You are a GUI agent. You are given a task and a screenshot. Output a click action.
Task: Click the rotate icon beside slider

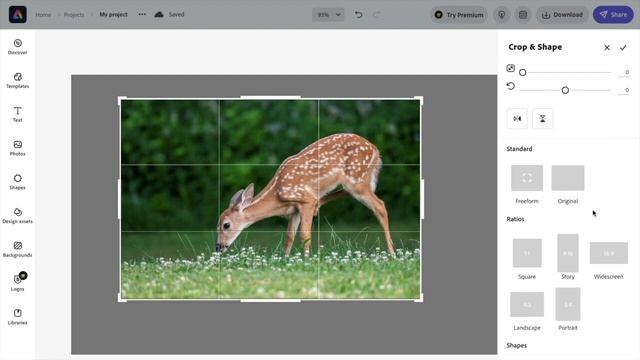(x=511, y=86)
